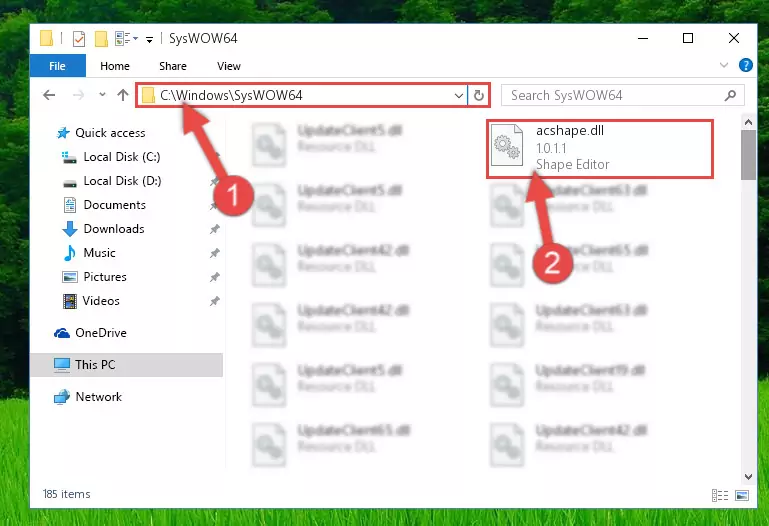Switch to the Share ribbon tab

click(173, 66)
